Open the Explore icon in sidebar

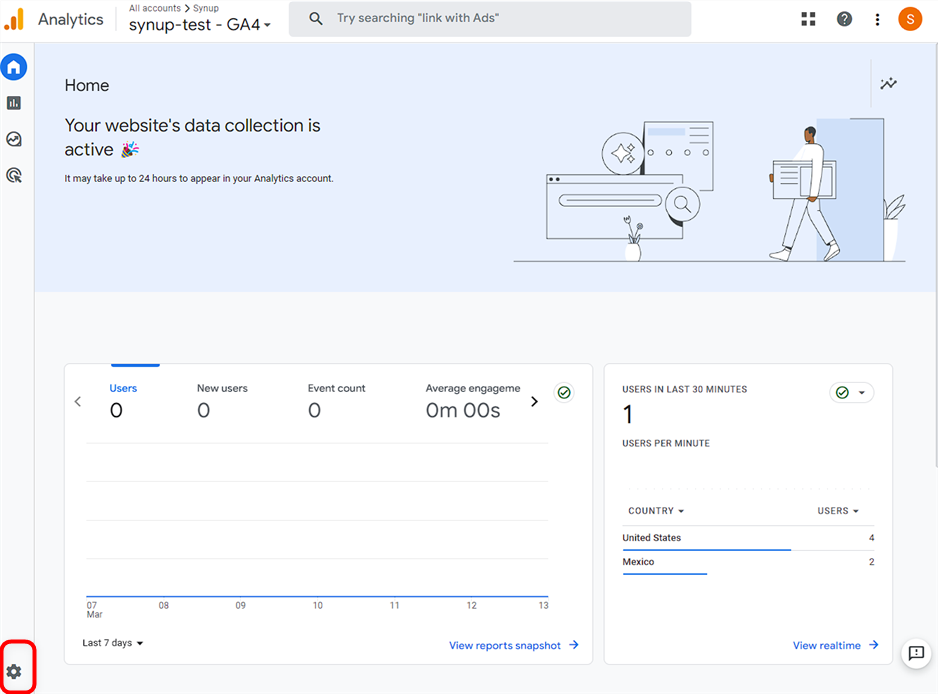click(14, 139)
